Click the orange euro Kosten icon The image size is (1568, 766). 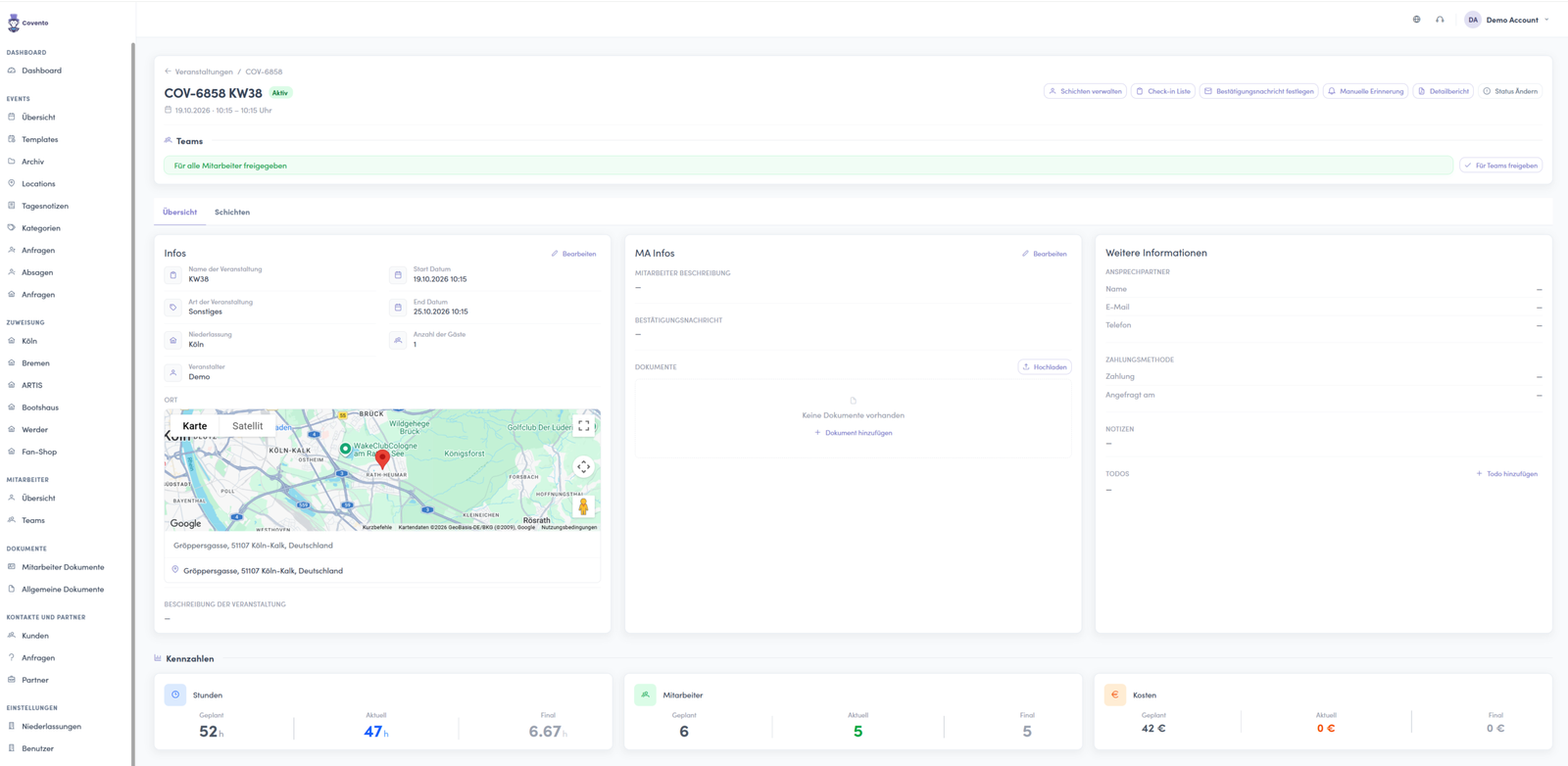(1114, 694)
